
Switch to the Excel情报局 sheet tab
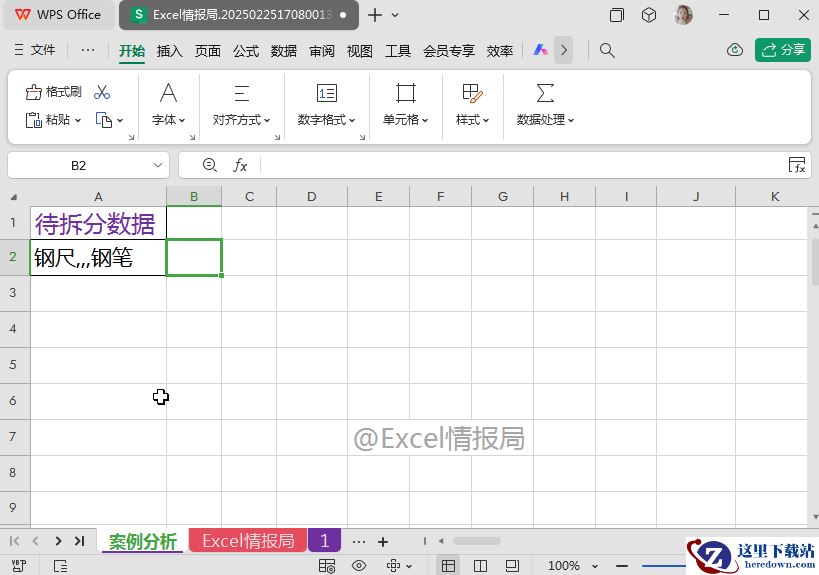(x=248, y=541)
